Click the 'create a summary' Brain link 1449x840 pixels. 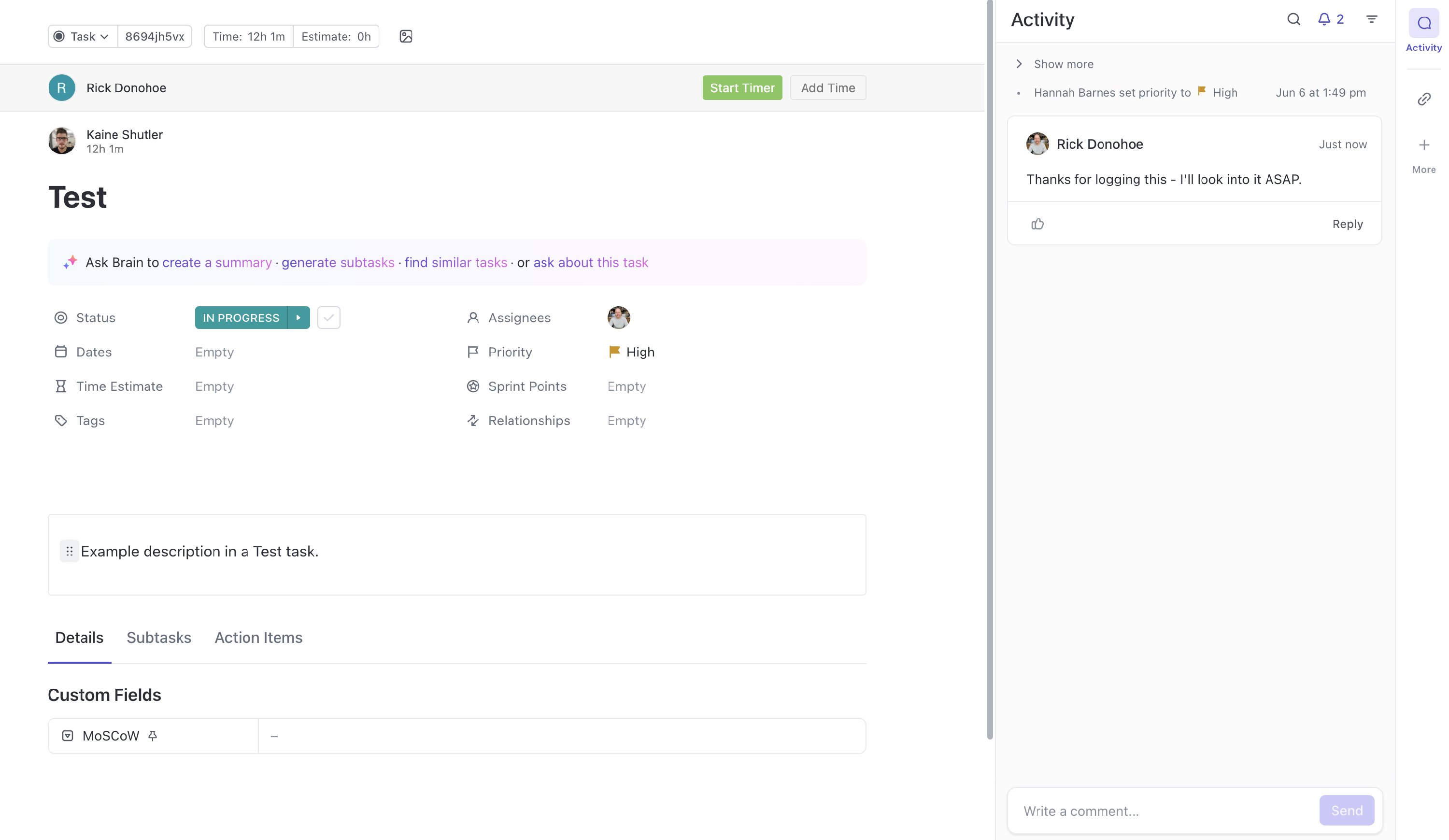pyautogui.click(x=217, y=262)
